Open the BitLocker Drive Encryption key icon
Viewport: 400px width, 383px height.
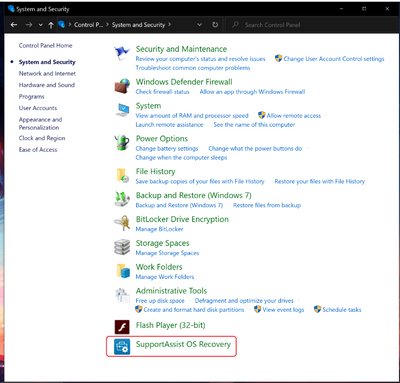click(x=122, y=223)
